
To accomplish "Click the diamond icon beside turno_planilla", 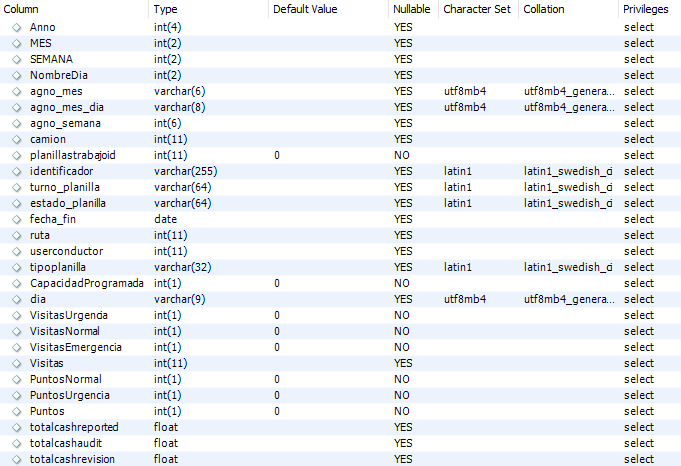I will pyautogui.click(x=17, y=188).
